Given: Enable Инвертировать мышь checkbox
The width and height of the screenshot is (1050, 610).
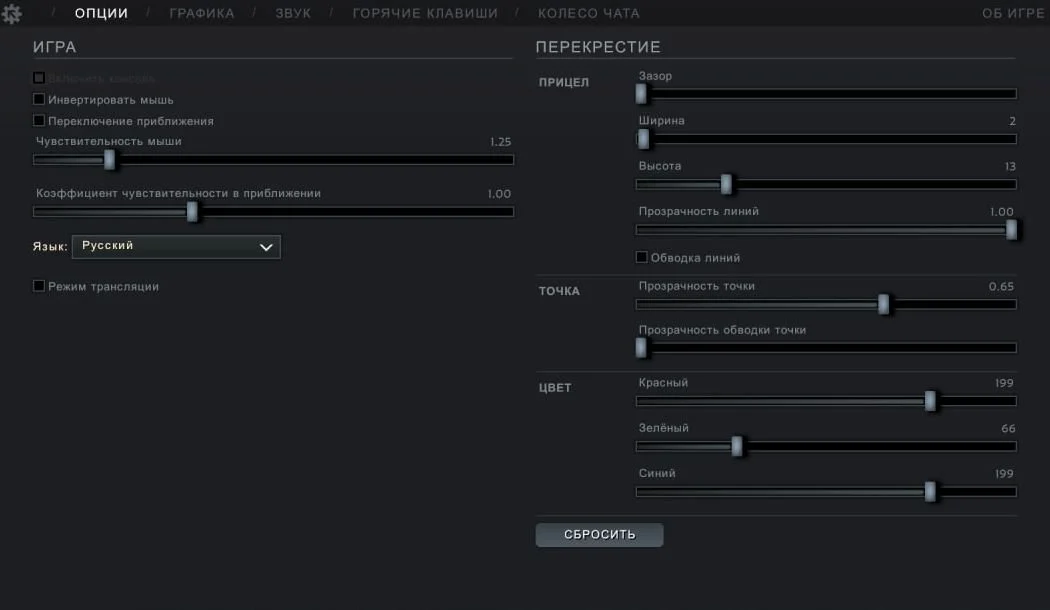Looking at the screenshot, I should click(39, 99).
